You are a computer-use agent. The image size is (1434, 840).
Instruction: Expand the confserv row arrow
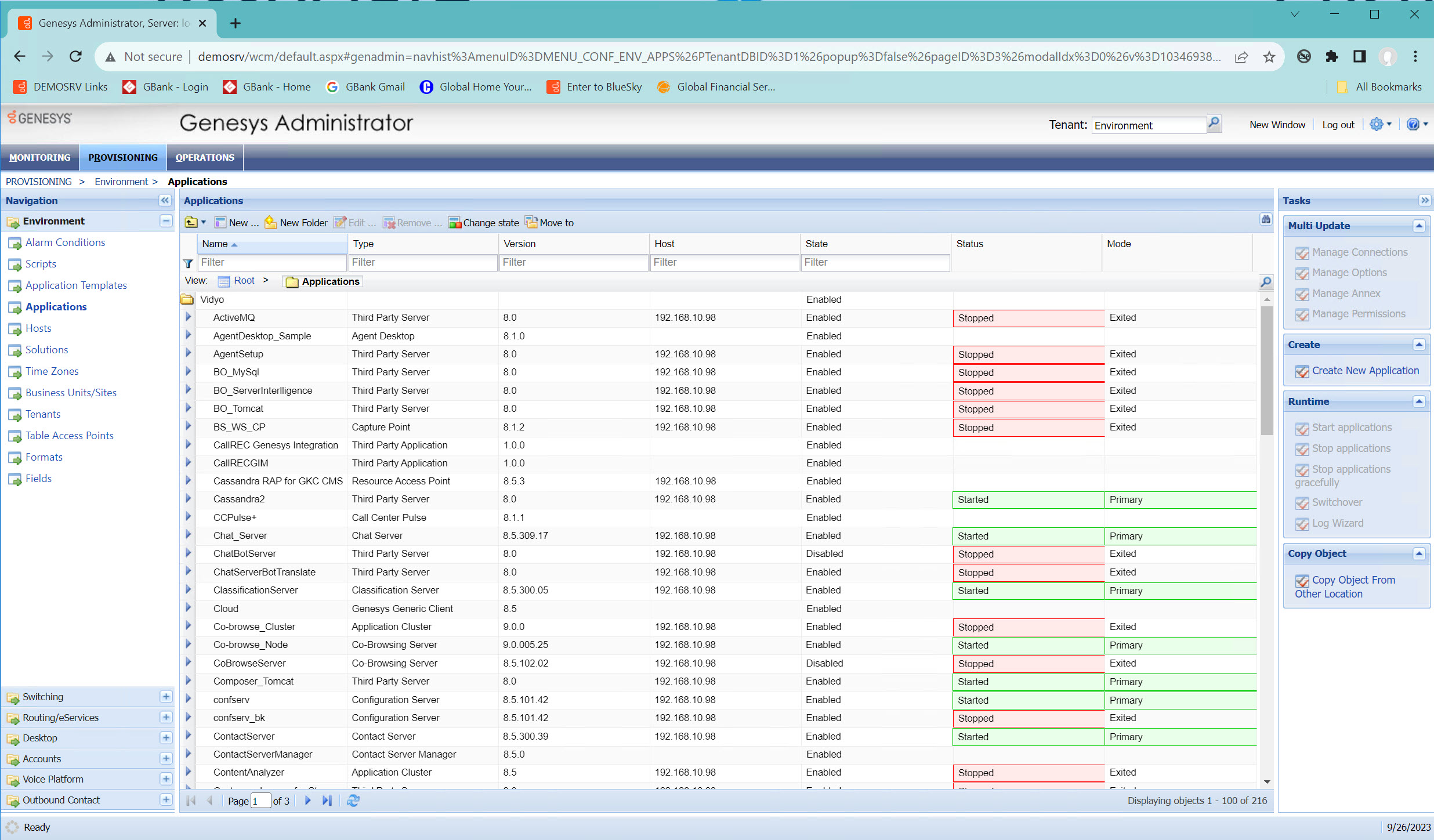pos(188,700)
